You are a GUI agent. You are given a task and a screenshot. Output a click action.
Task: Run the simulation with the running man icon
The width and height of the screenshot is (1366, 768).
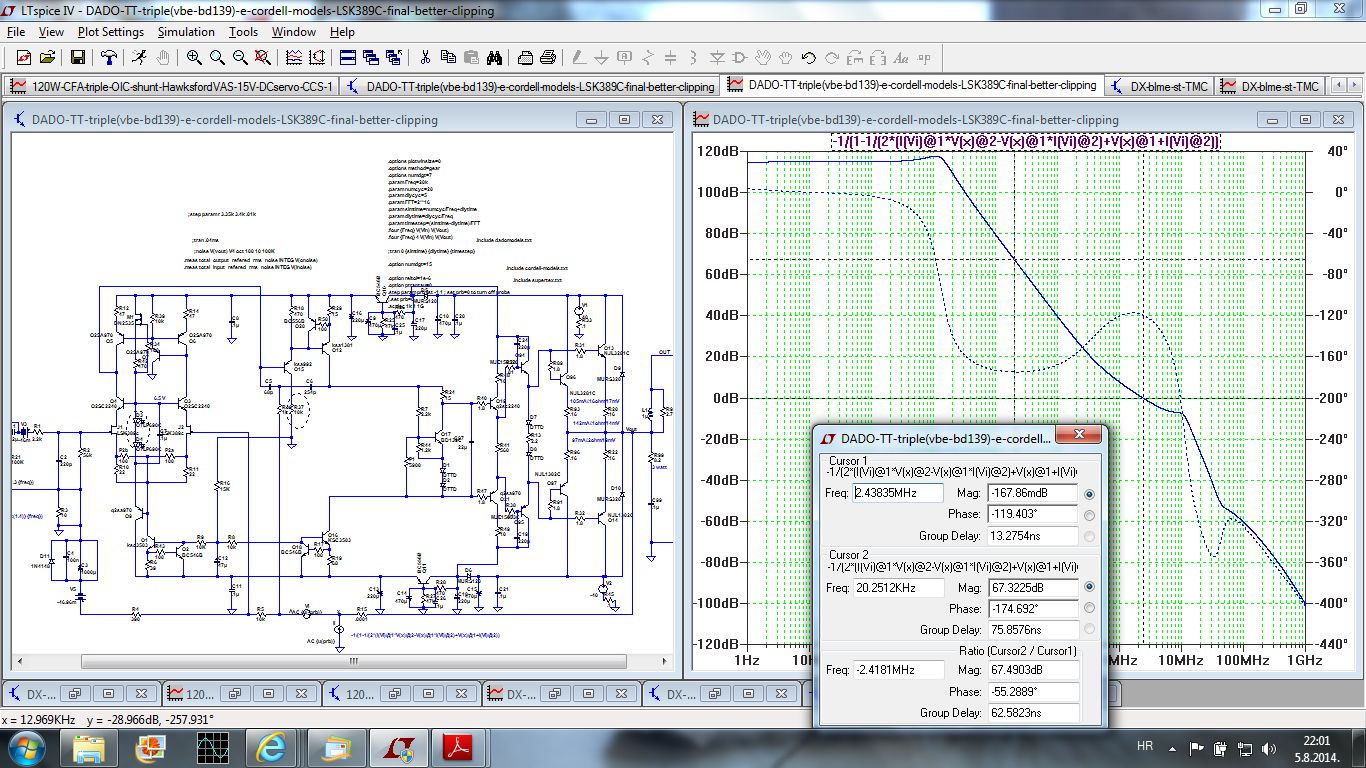coord(138,57)
